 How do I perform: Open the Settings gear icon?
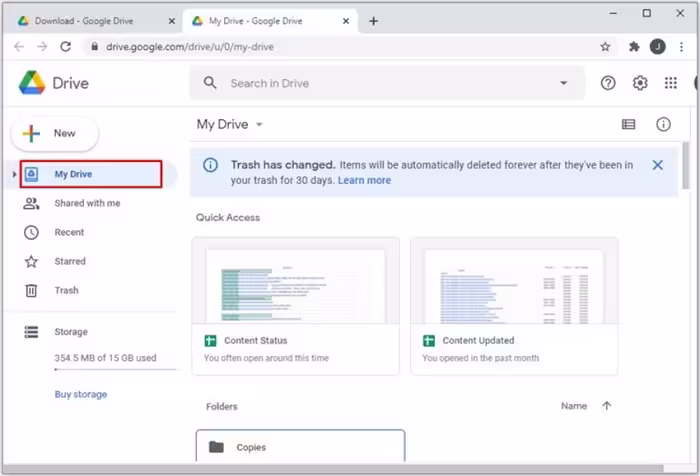(x=640, y=83)
